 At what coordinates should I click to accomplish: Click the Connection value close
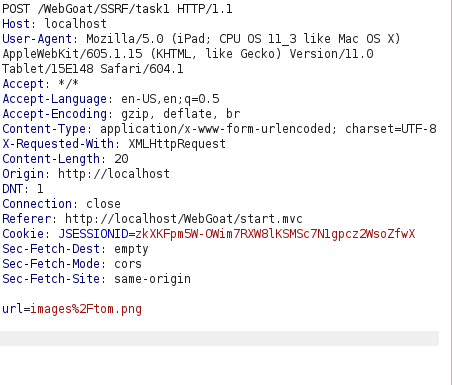[103, 204]
